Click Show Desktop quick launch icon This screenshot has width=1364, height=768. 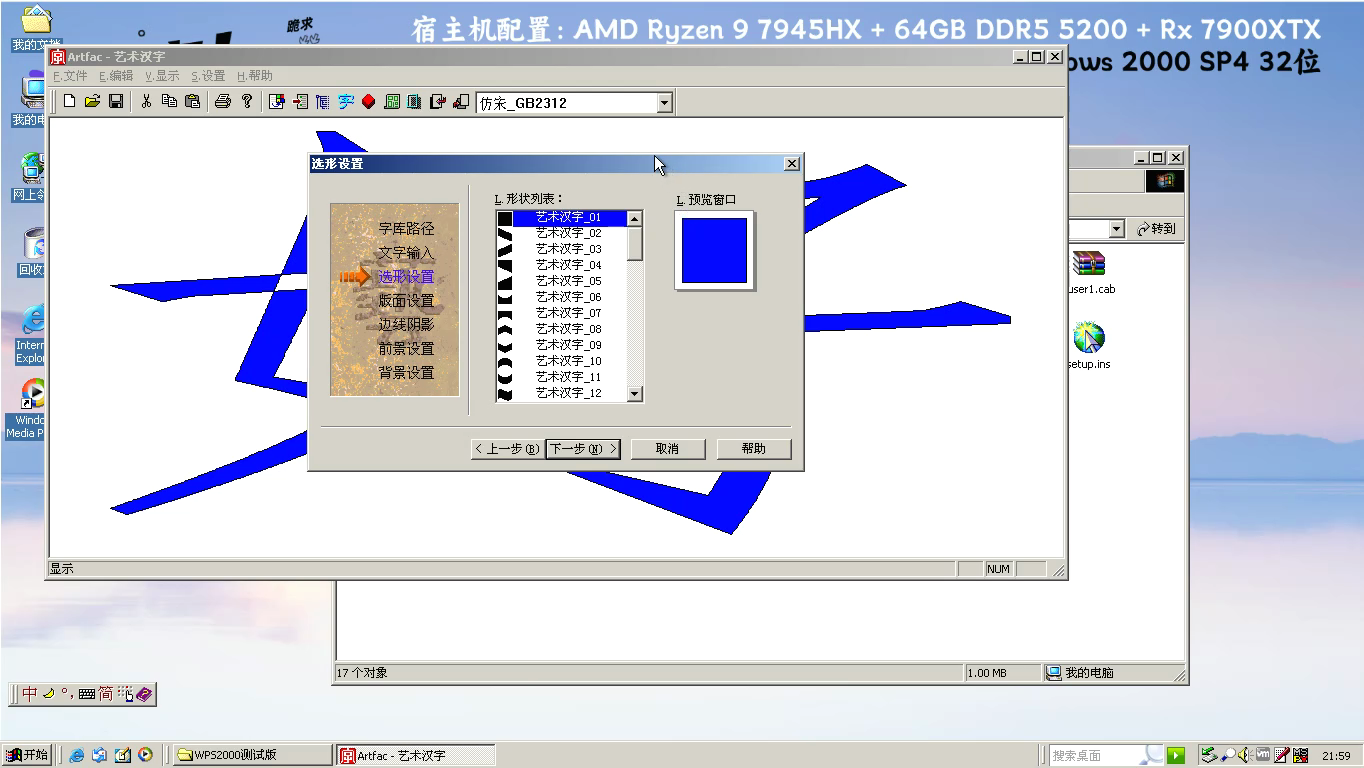(x=122, y=755)
